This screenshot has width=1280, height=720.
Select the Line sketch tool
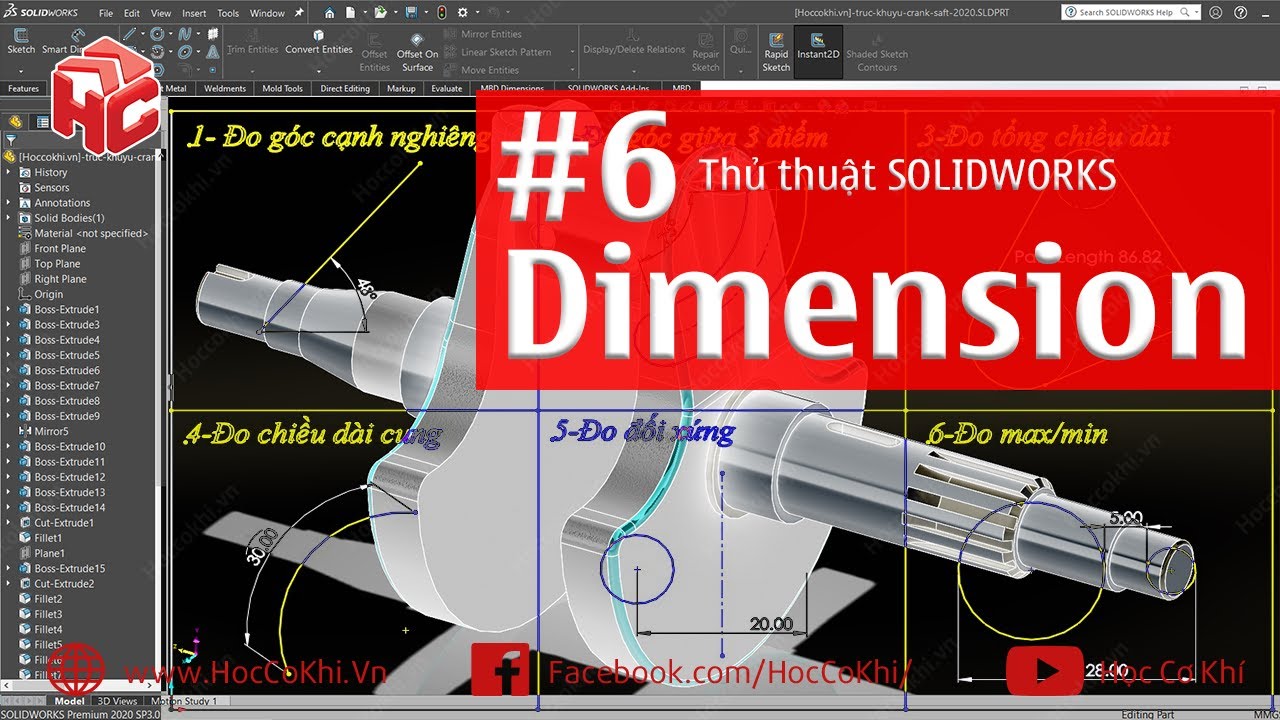click(129, 33)
